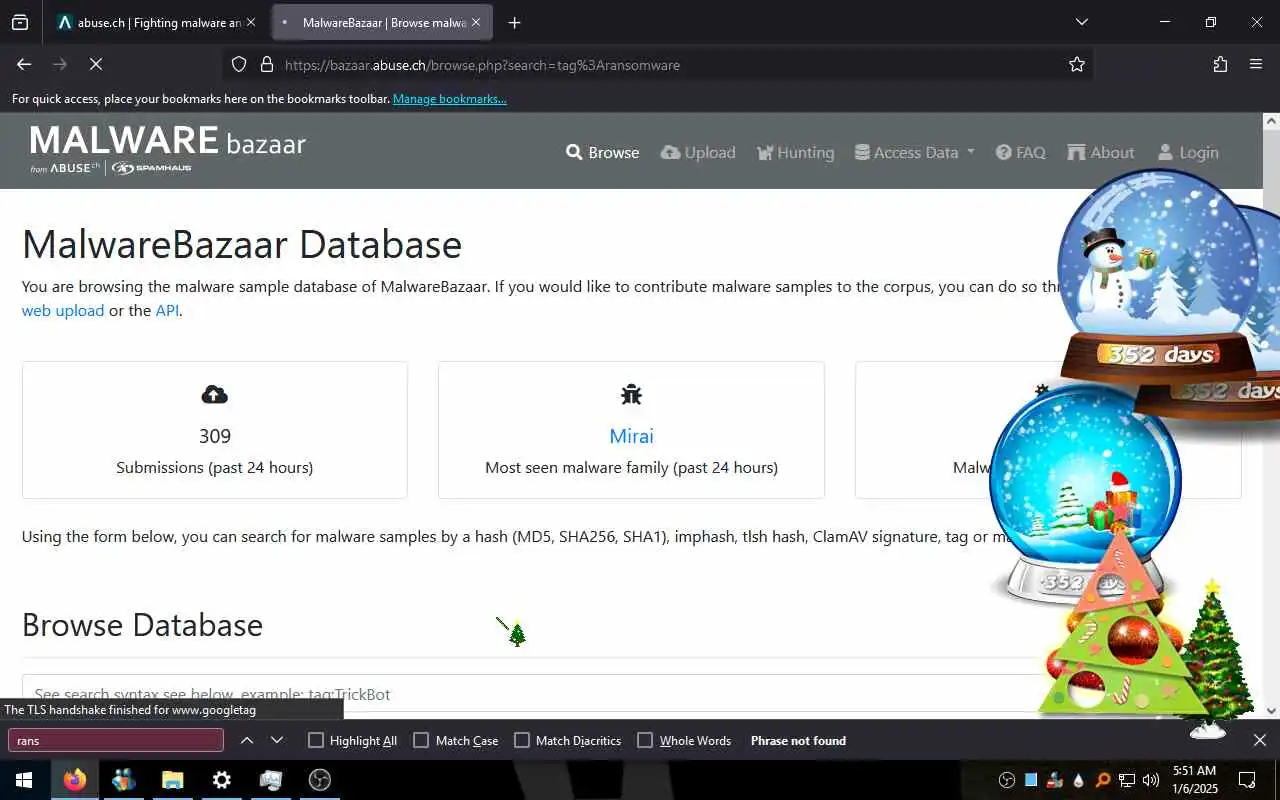Follow the web upload link

point(63,310)
